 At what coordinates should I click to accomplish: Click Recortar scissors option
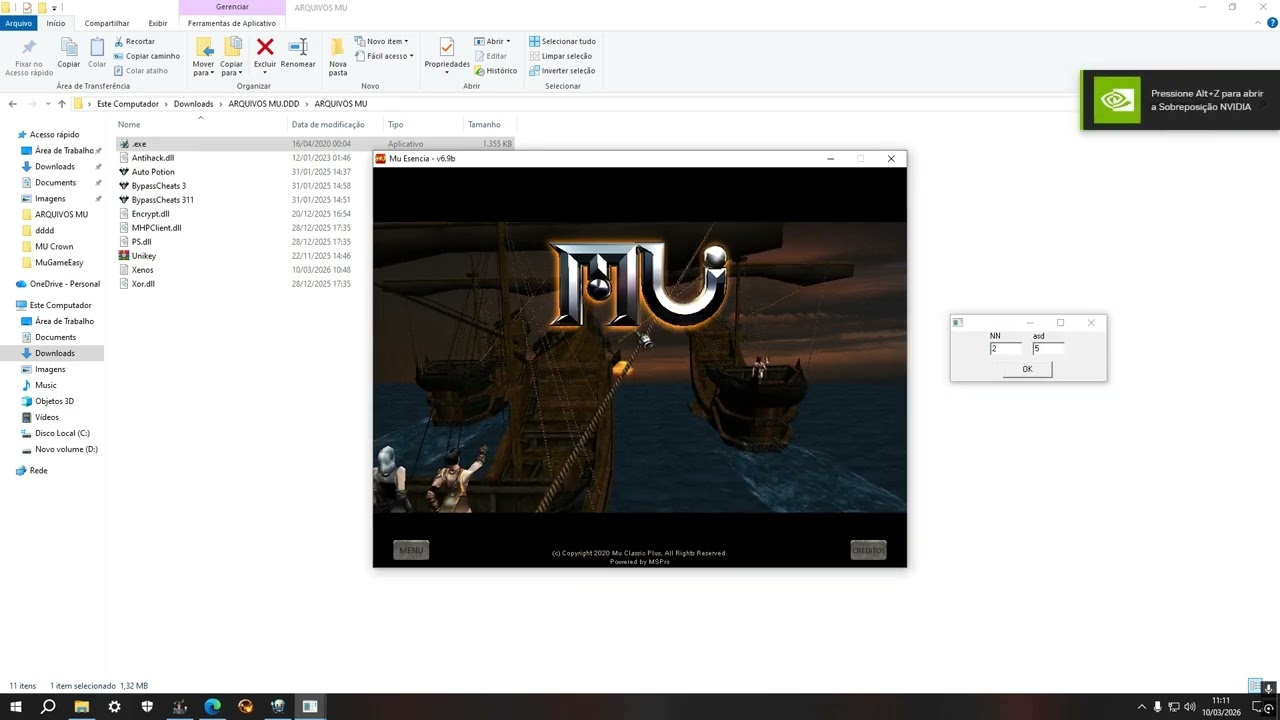pos(134,41)
